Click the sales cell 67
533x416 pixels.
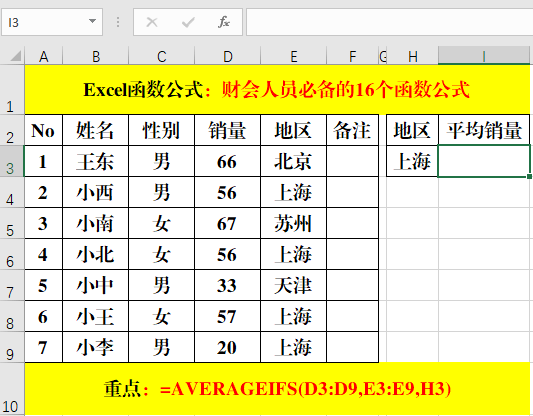(x=227, y=223)
